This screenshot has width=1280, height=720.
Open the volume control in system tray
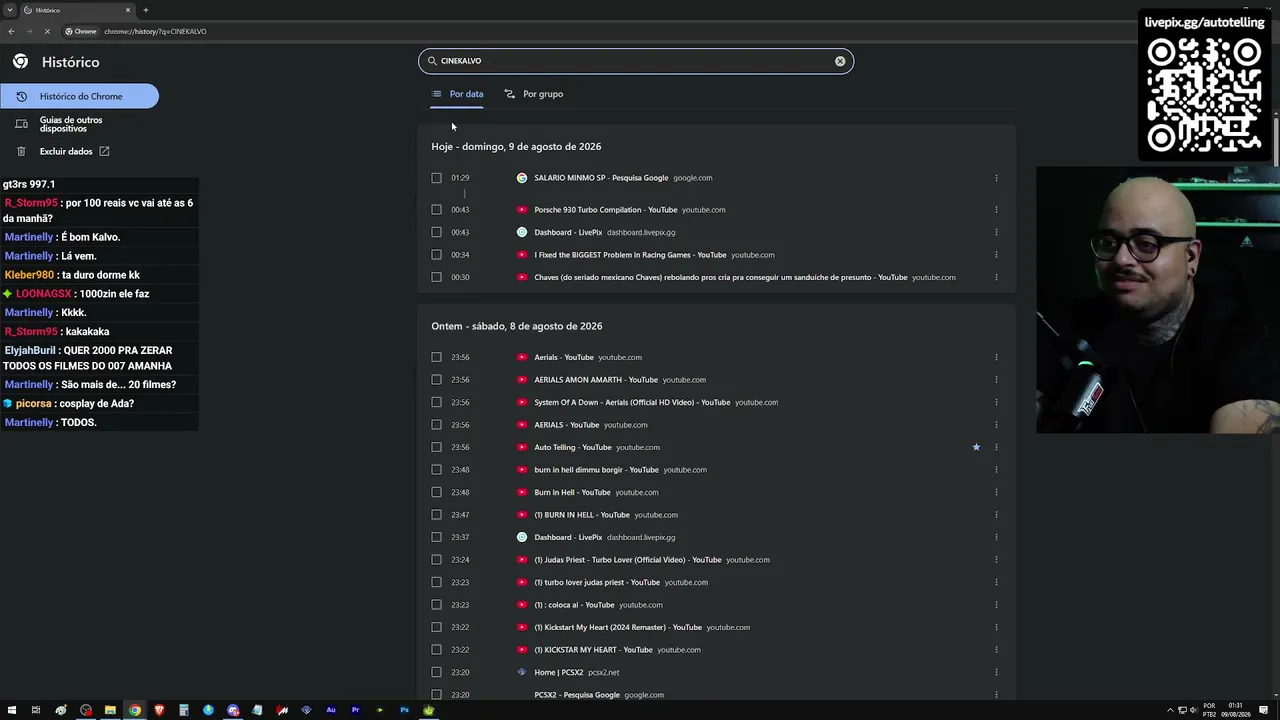(1193, 710)
